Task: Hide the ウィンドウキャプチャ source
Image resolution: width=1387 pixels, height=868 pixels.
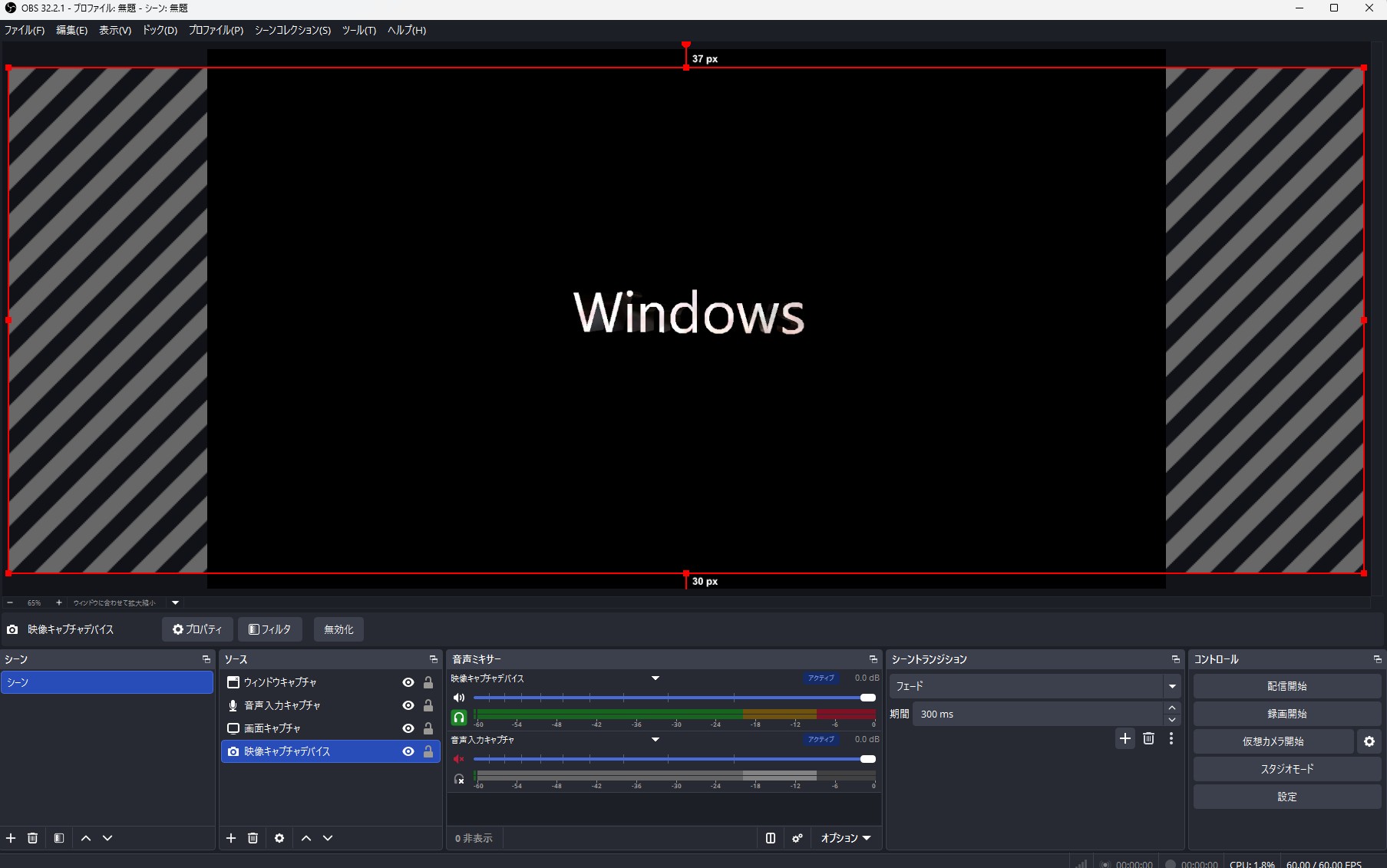Action: (408, 682)
